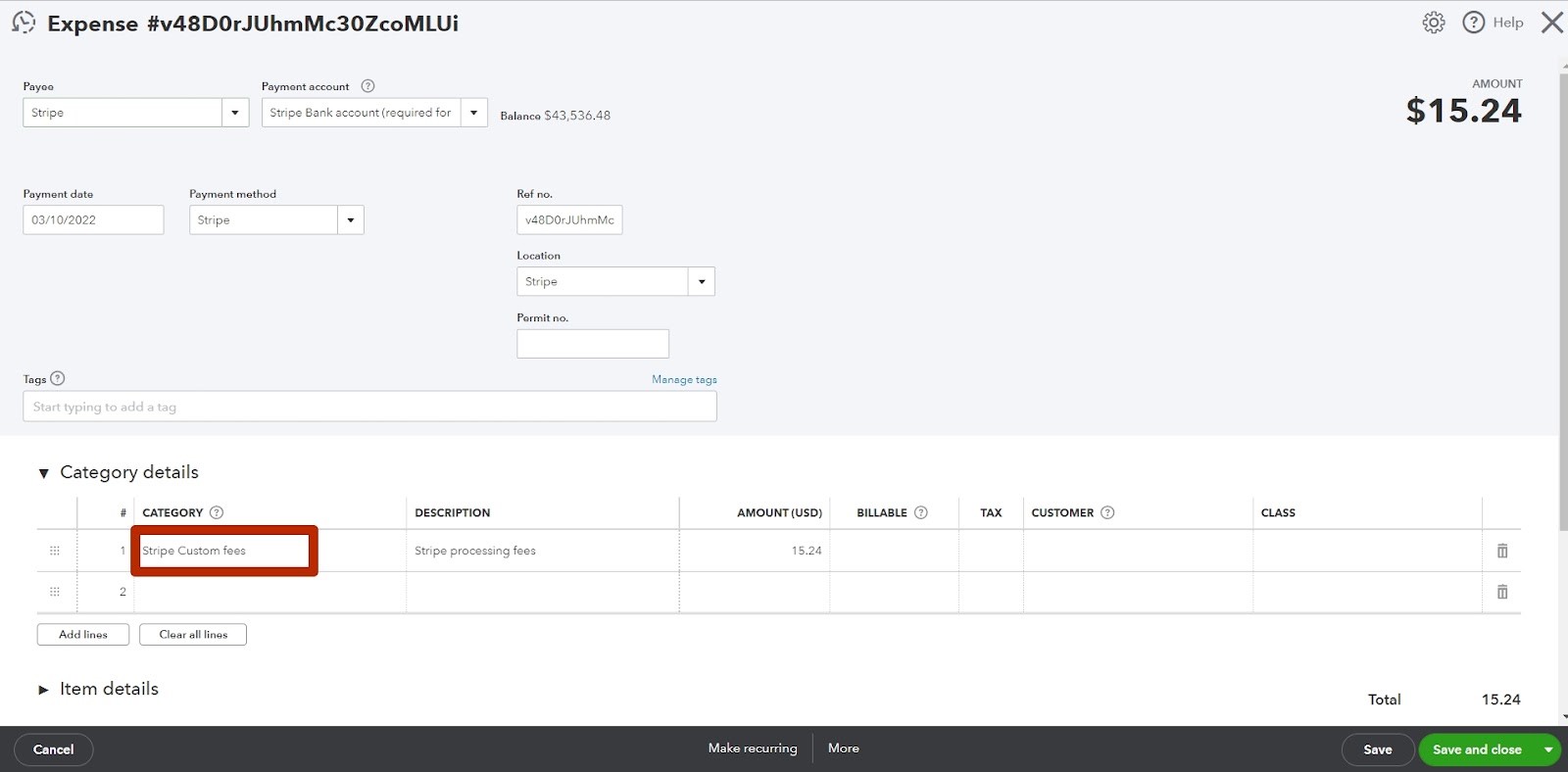The image size is (1568, 772).
Task: Grab the drag handle of line 1
Action: pyautogui.click(x=55, y=551)
